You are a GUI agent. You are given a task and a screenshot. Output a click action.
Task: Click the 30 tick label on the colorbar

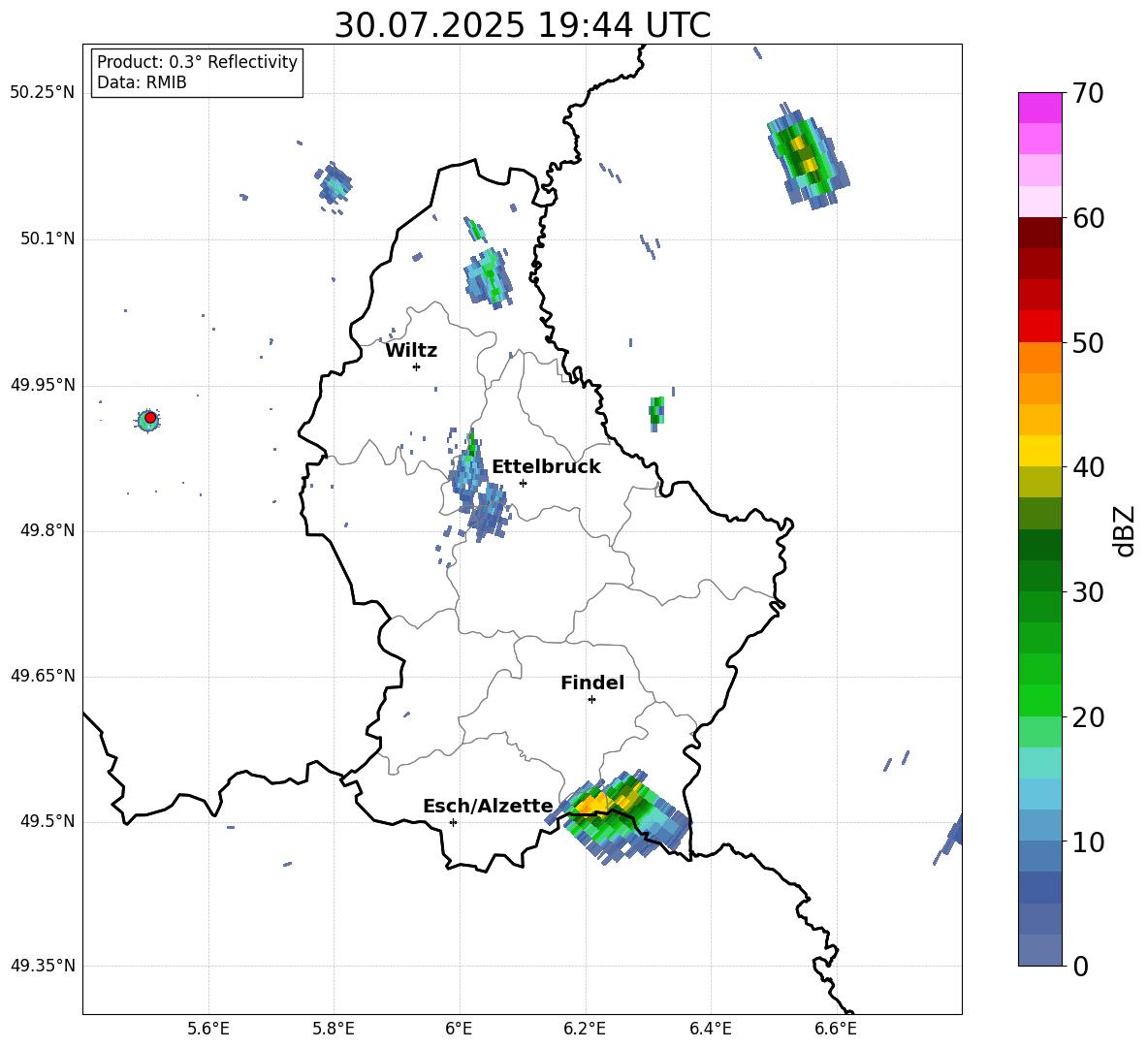1088,592
